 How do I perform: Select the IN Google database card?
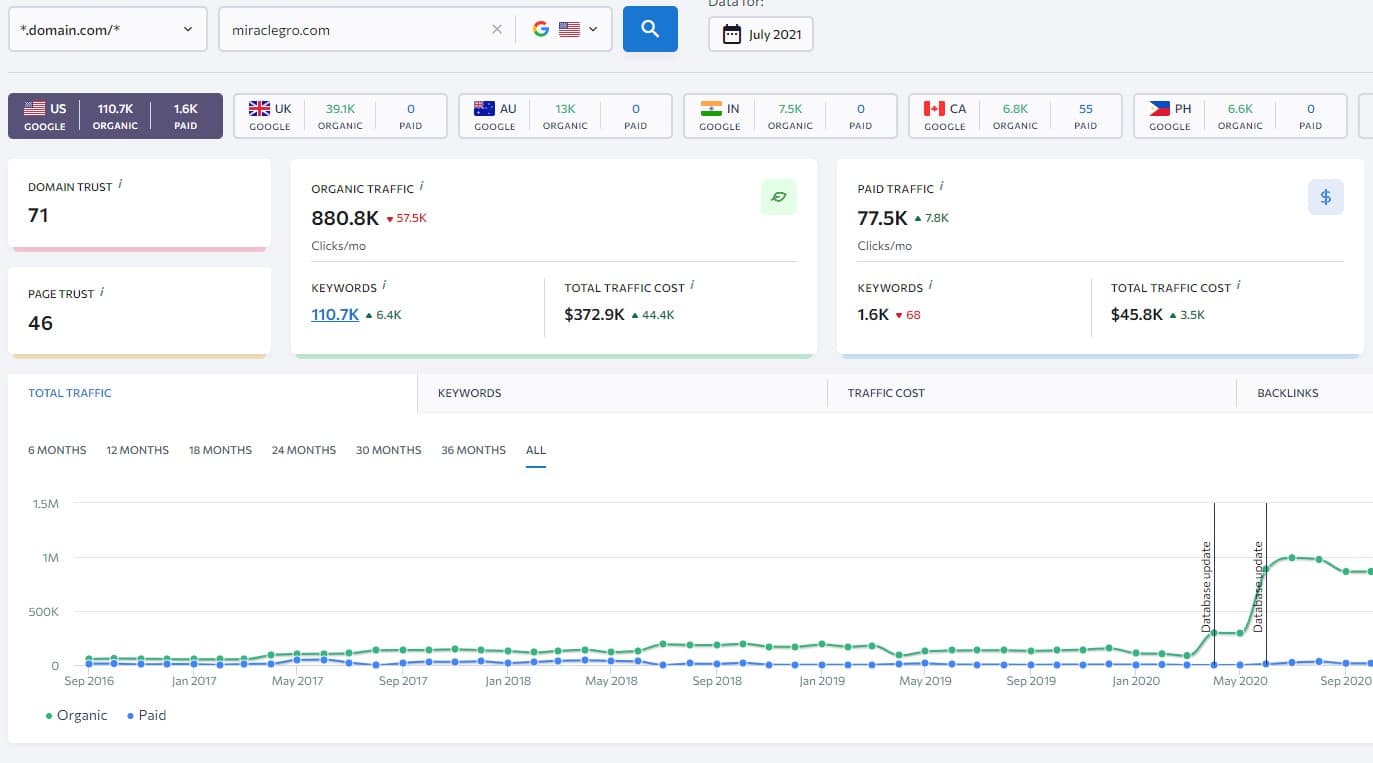790,116
